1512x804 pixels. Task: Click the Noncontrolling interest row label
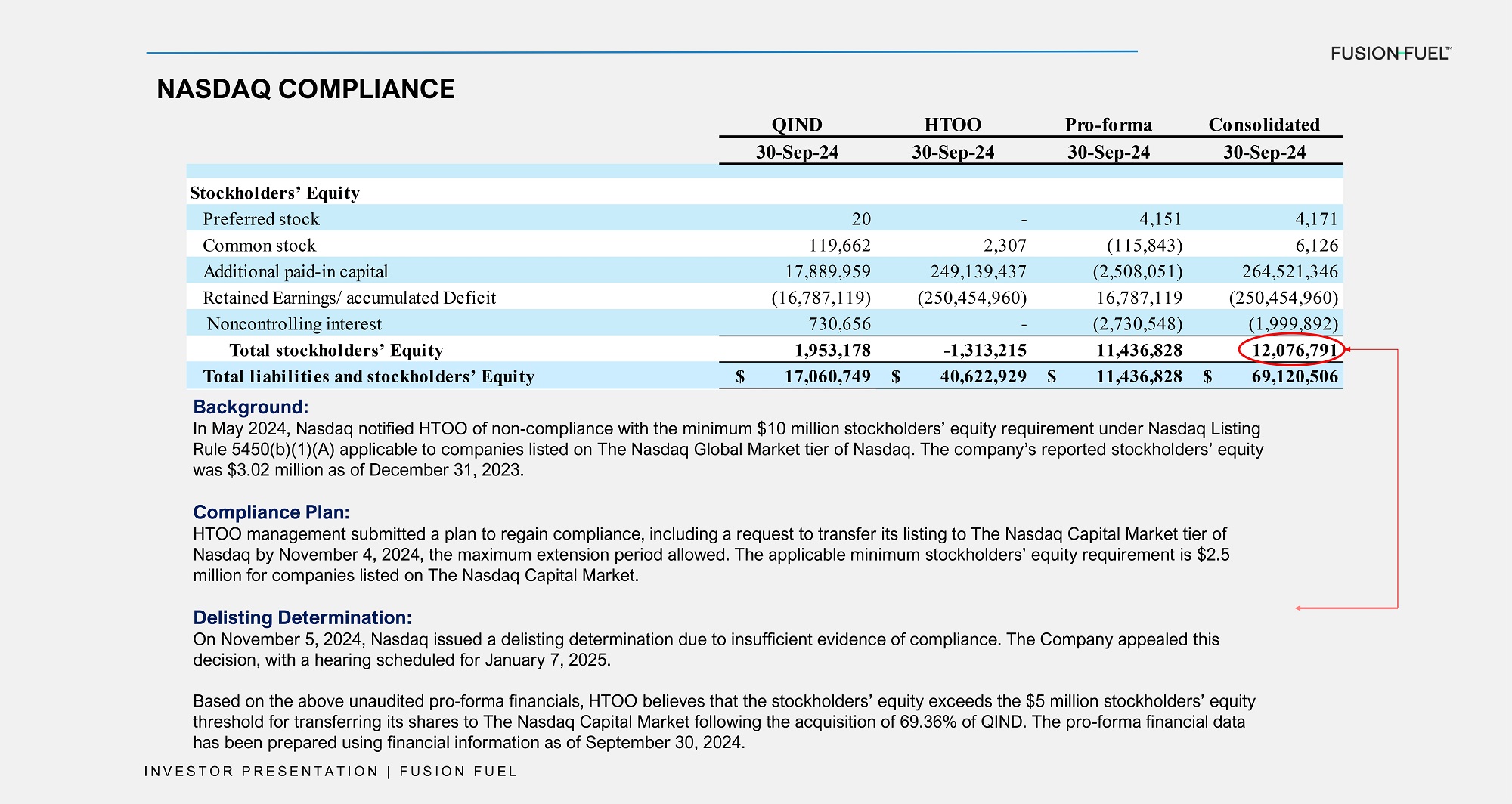click(294, 324)
